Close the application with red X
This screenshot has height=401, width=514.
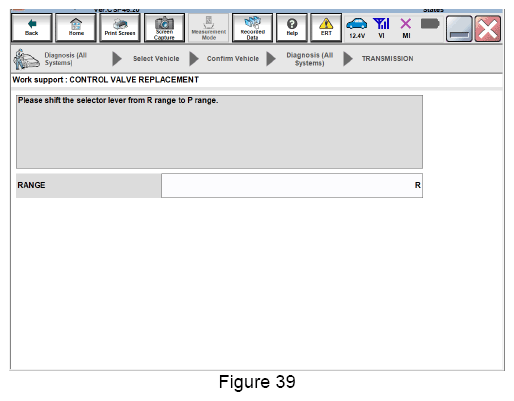tap(488, 29)
